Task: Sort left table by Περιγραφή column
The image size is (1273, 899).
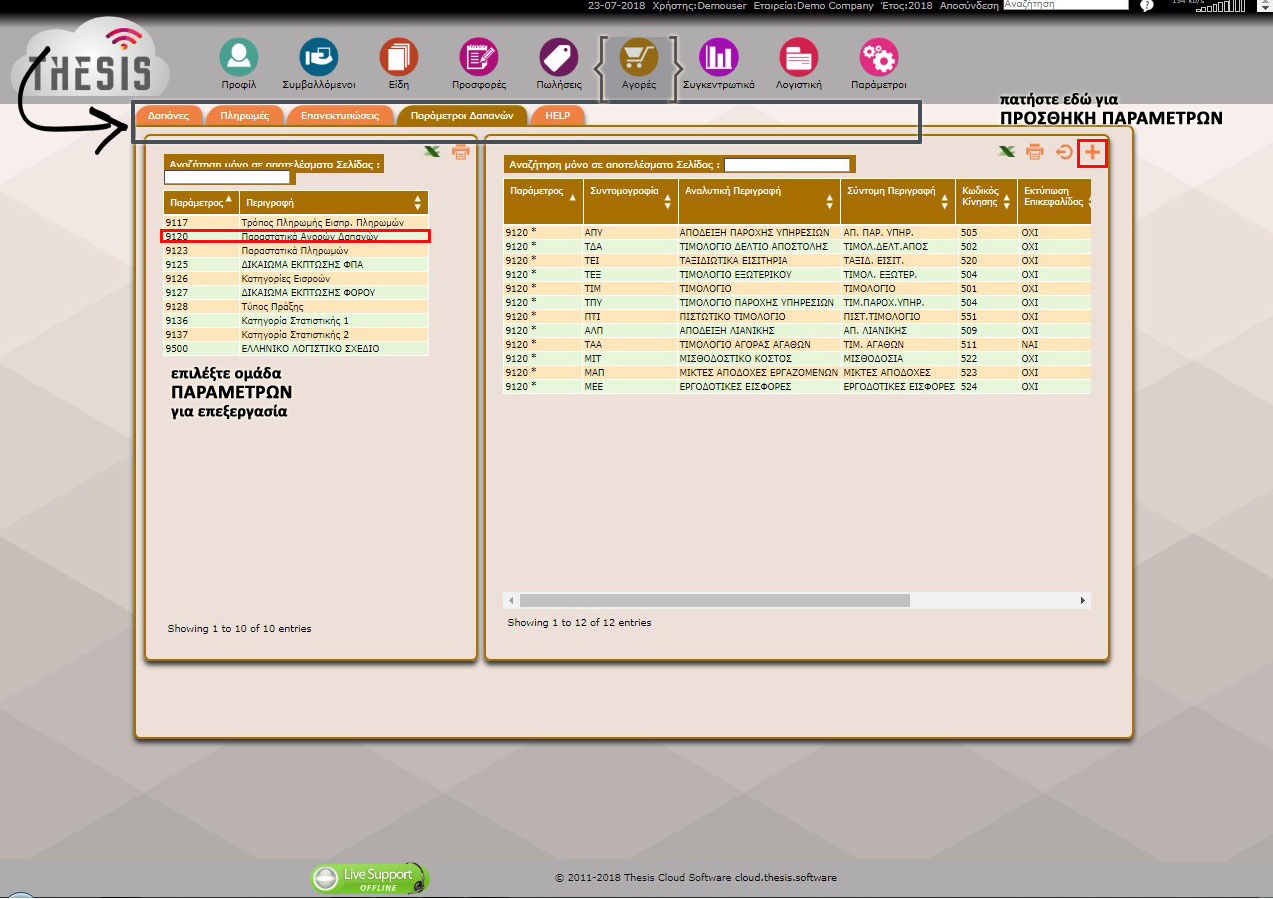Action: pyautogui.click(x=333, y=201)
